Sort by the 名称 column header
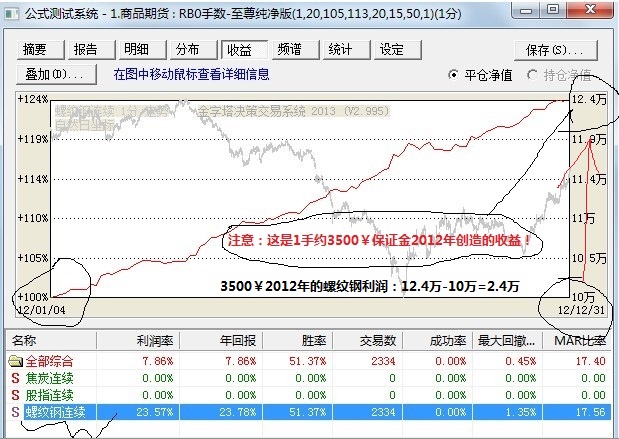 (51, 340)
